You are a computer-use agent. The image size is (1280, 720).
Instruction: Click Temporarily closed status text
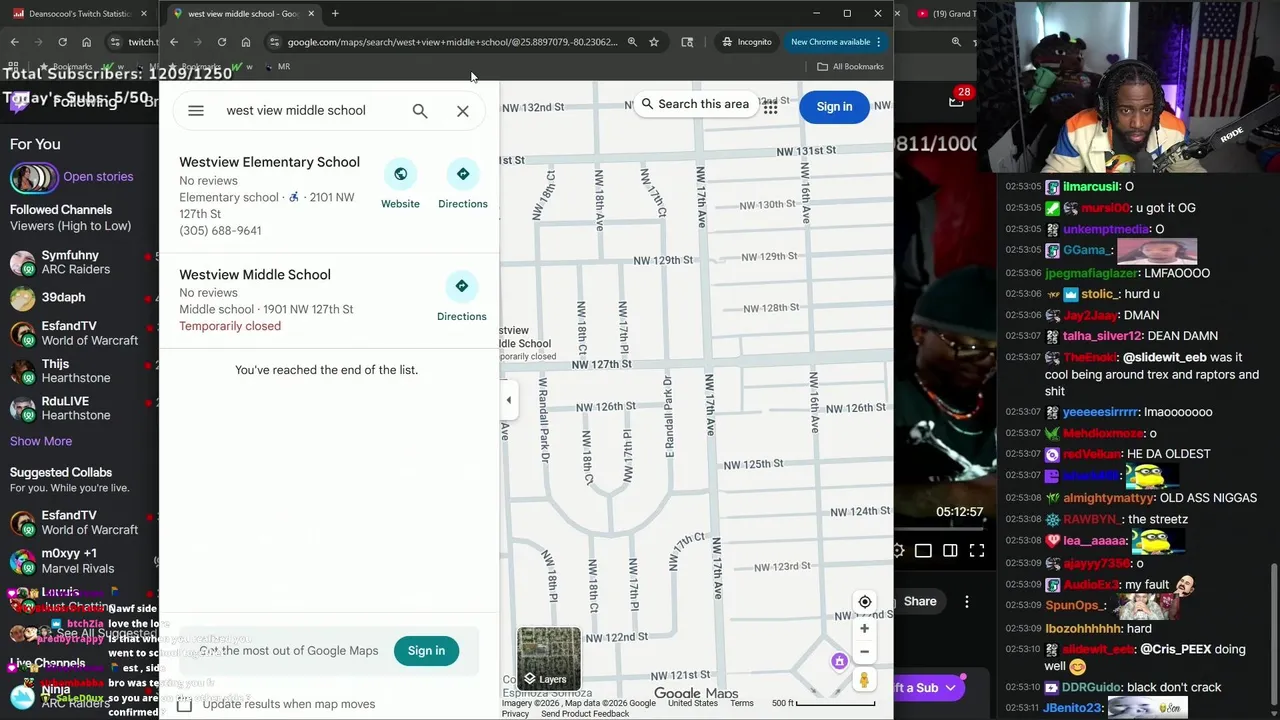[x=230, y=326]
